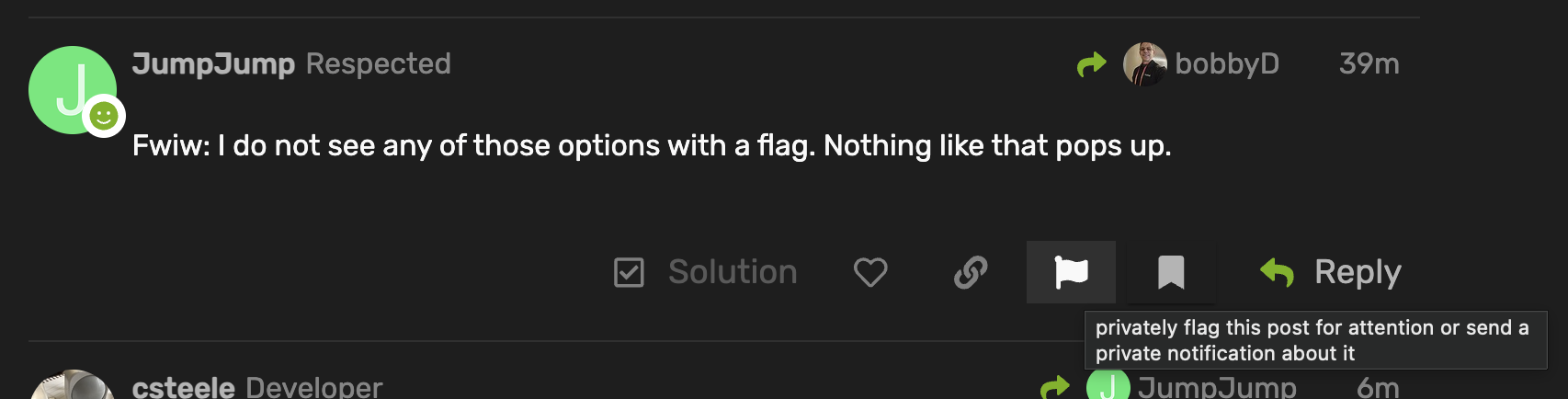The image size is (1568, 399).
Task: Click the Respected user title
Action: (x=378, y=63)
